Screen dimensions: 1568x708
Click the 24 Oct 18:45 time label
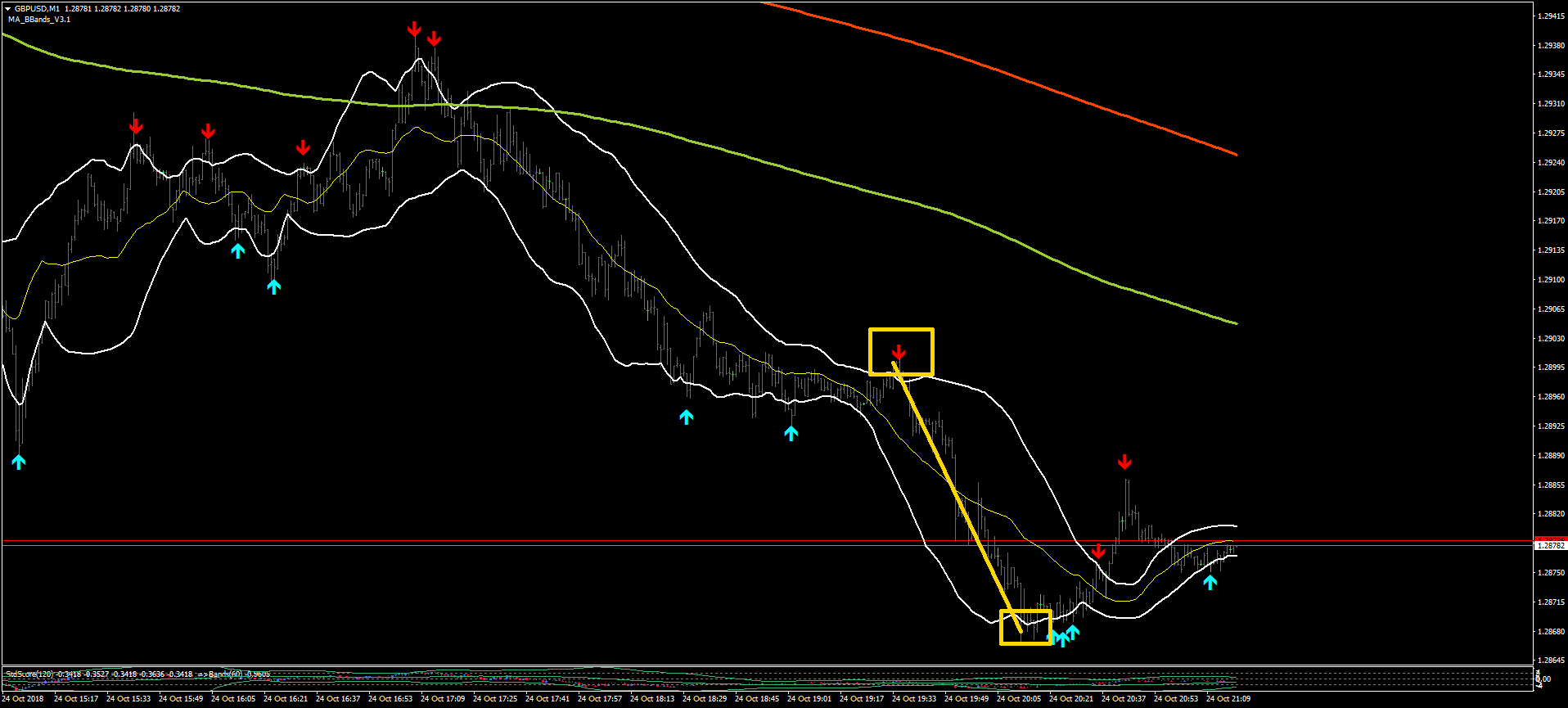click(x=757, y=699)
